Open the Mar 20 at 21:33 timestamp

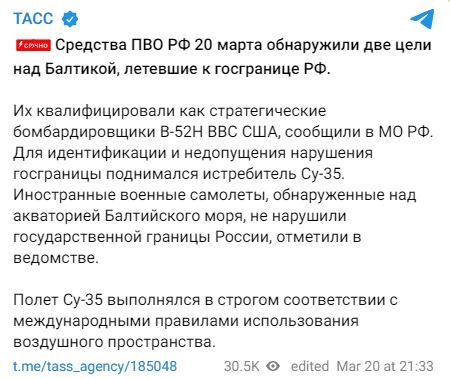385,366
